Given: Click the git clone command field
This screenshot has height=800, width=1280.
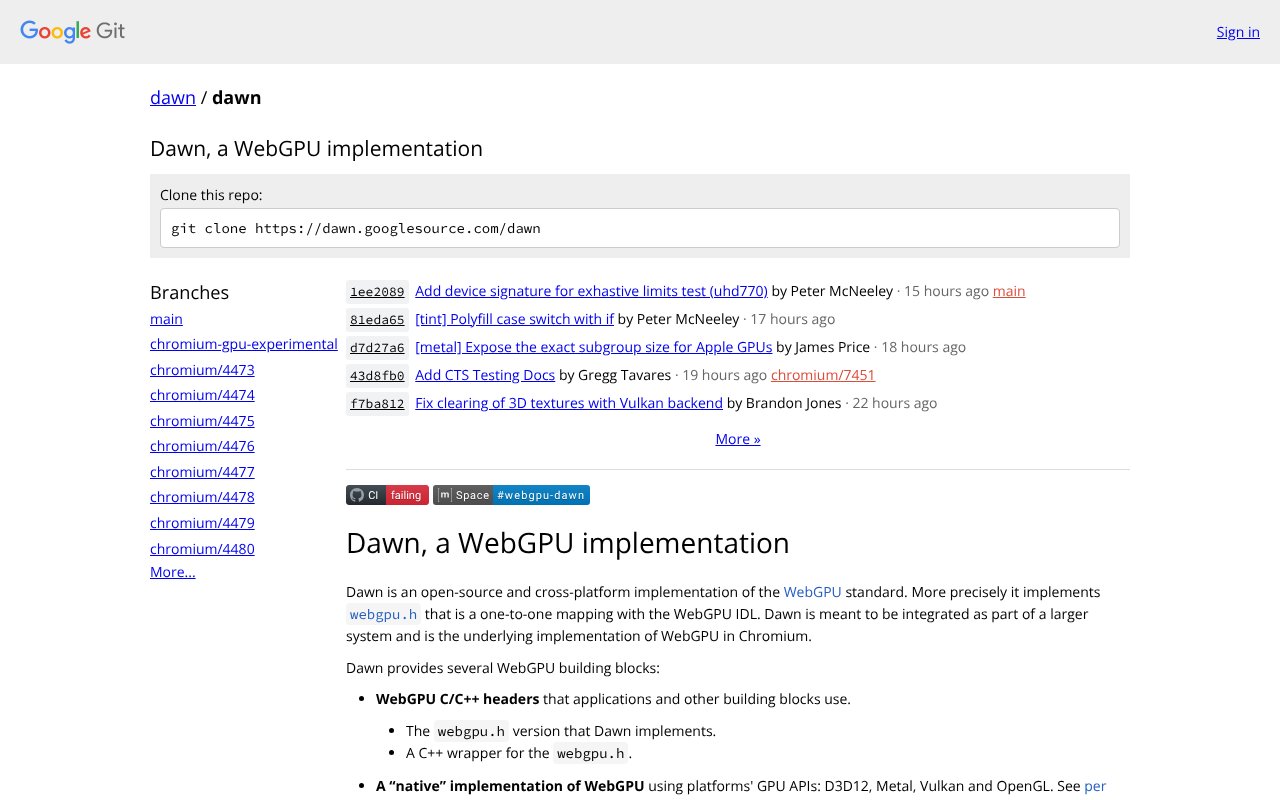Looking at the screenshot, I should [639, 228].
